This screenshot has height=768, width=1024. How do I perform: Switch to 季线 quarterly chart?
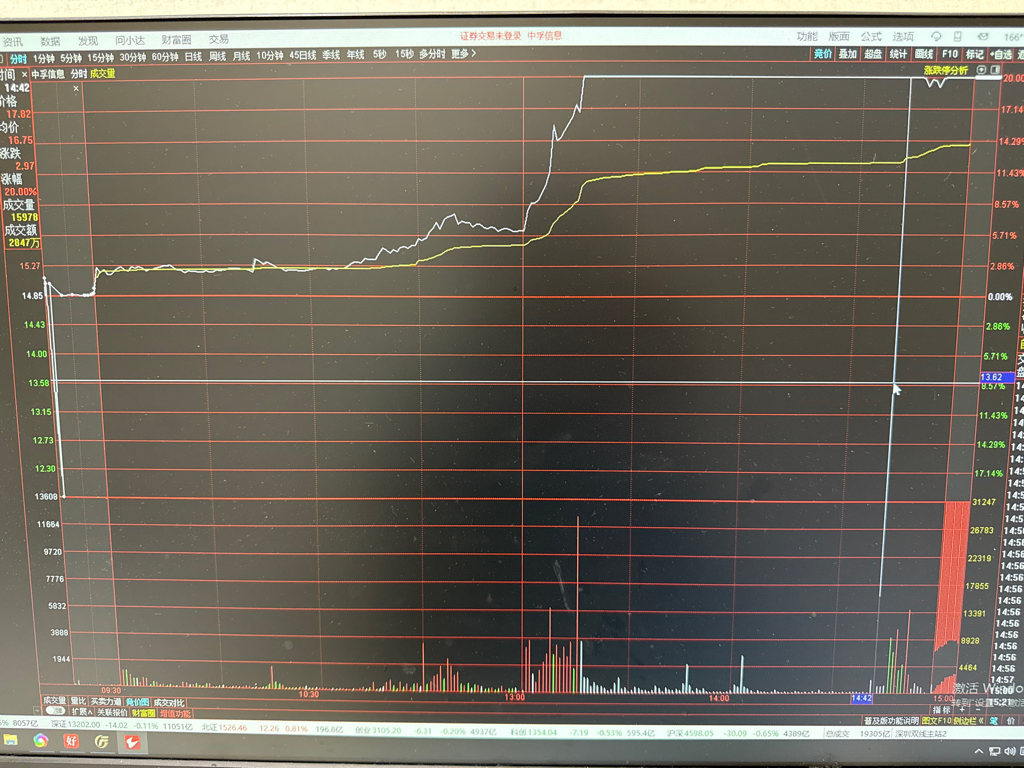(331, 55)
